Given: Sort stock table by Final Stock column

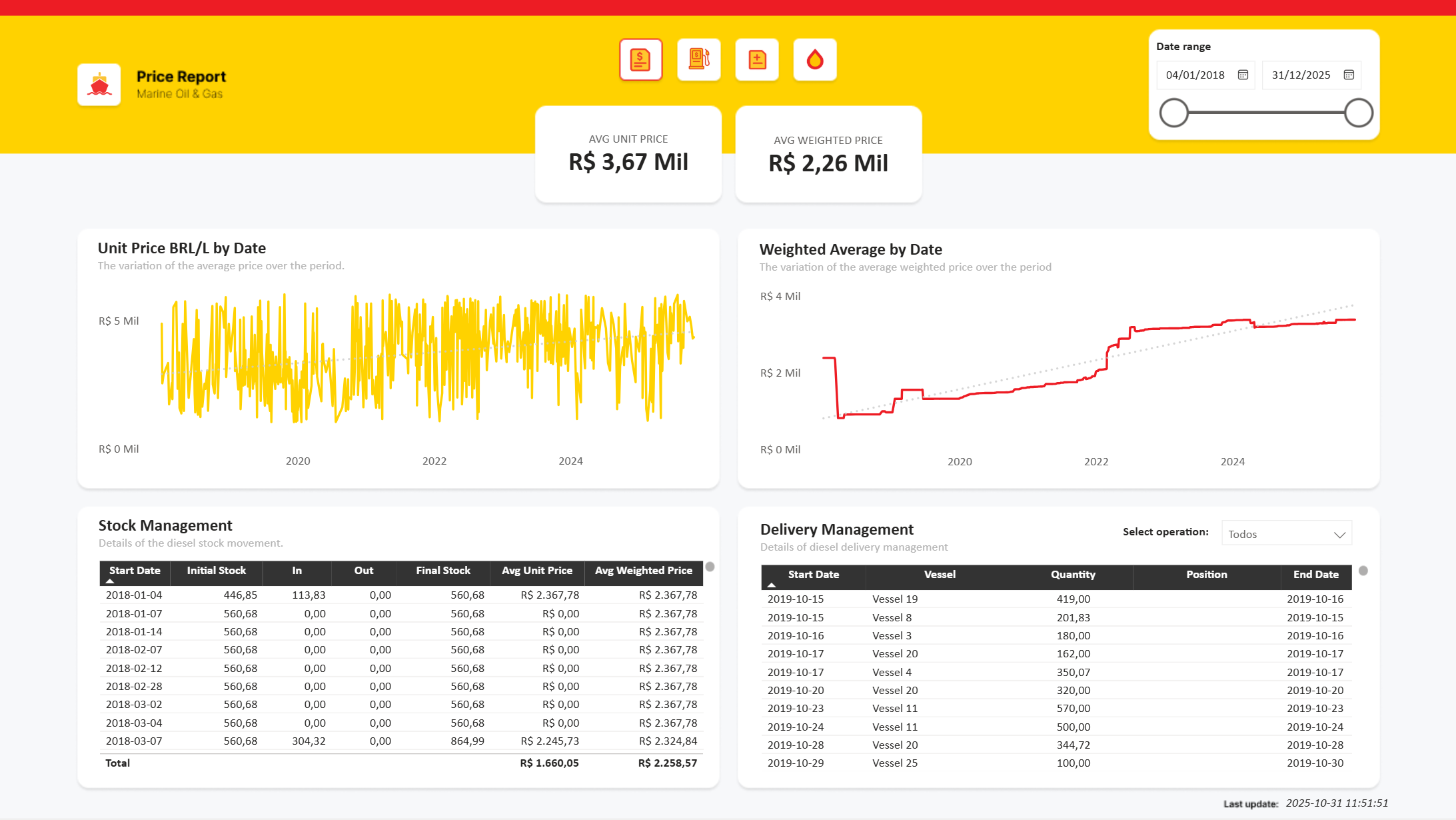Looking at the screenshot, I should pos(443,571).
